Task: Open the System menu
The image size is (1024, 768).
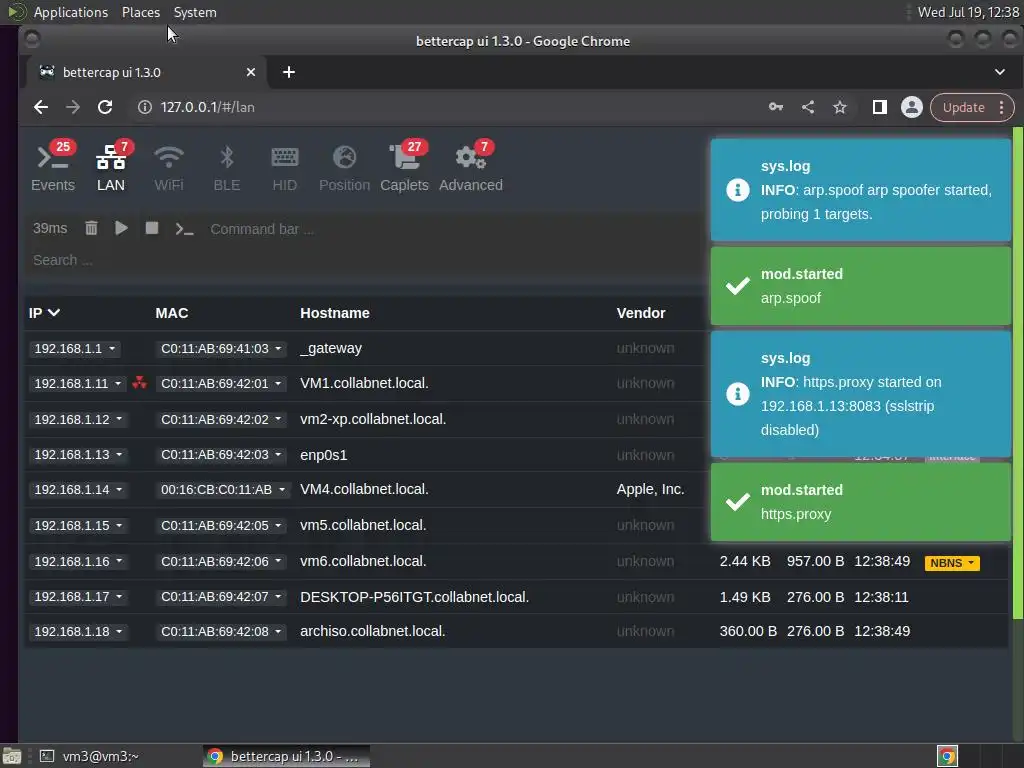Action: pyautogui.click(x=195, y=12)
